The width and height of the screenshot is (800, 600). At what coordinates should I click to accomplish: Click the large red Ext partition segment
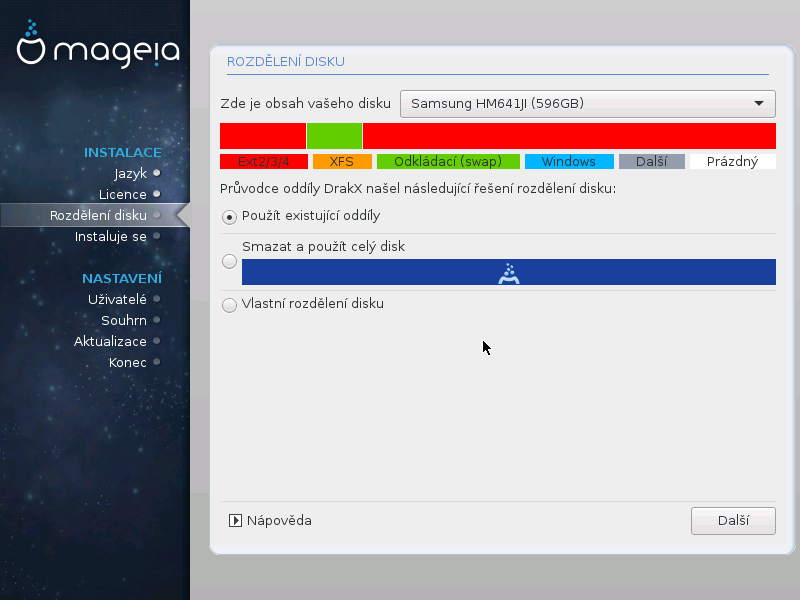(569, 136)
